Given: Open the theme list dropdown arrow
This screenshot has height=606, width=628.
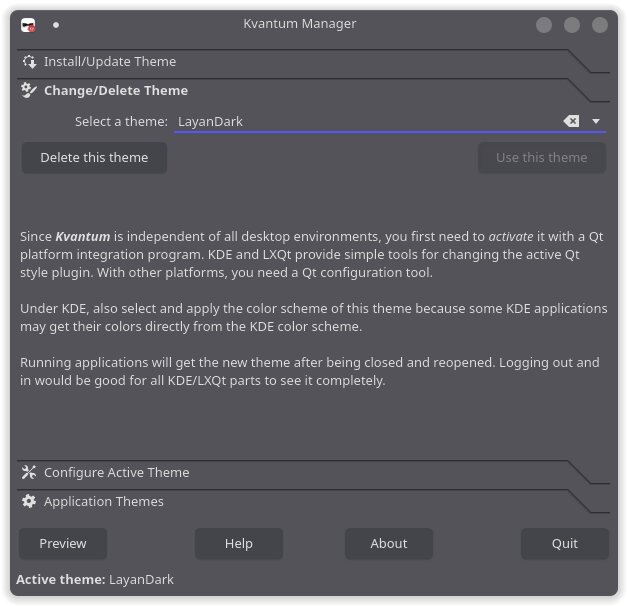Looking at the screenshot, I should [x=596, y=121].
